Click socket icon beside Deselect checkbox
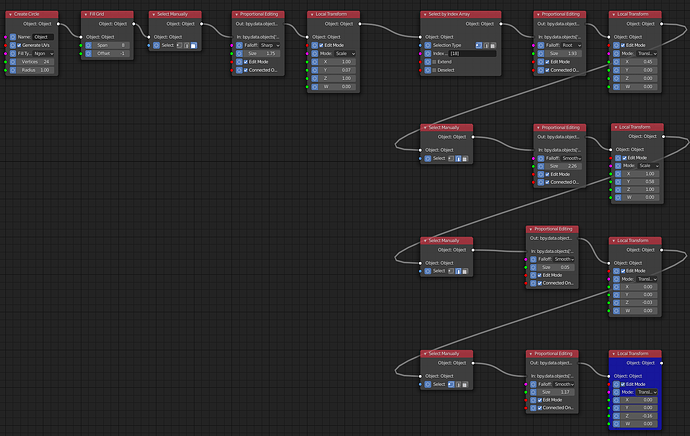Image resolution: width=690 pixels, height=436 pixels. click(x=428, y=70)
